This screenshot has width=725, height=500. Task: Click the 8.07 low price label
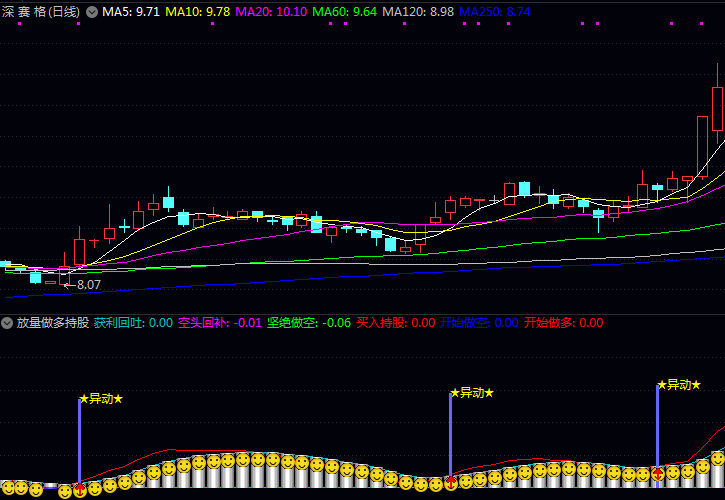[88, 285]
